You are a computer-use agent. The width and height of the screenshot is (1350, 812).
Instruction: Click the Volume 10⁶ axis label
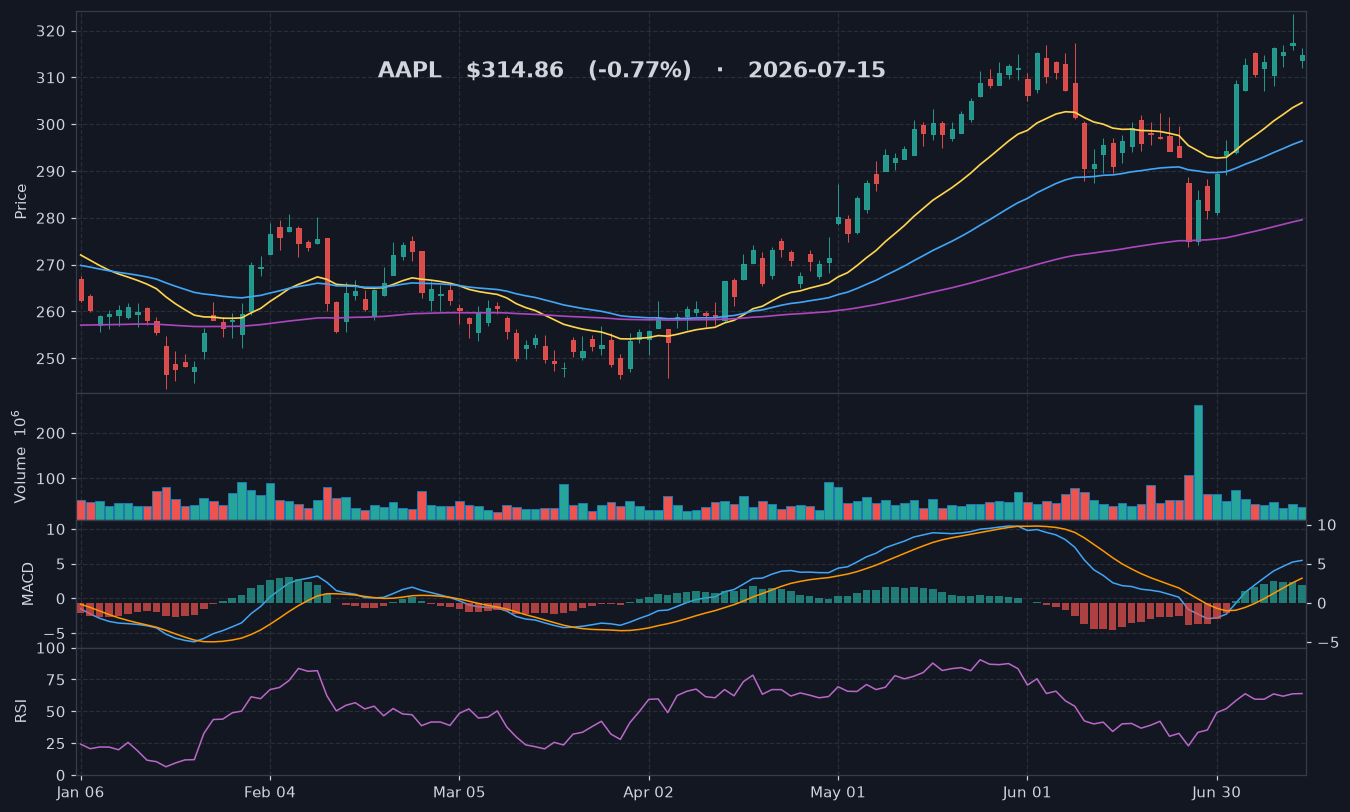tap(20, 456)
